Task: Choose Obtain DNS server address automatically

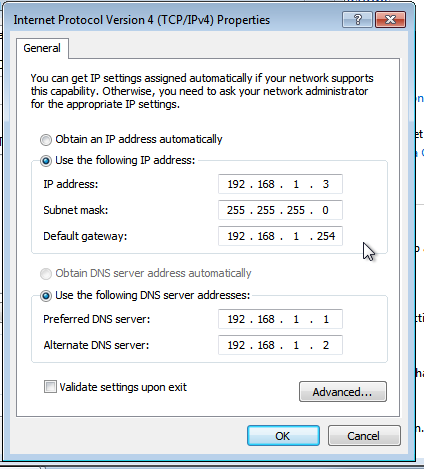Action: point(46,274)
